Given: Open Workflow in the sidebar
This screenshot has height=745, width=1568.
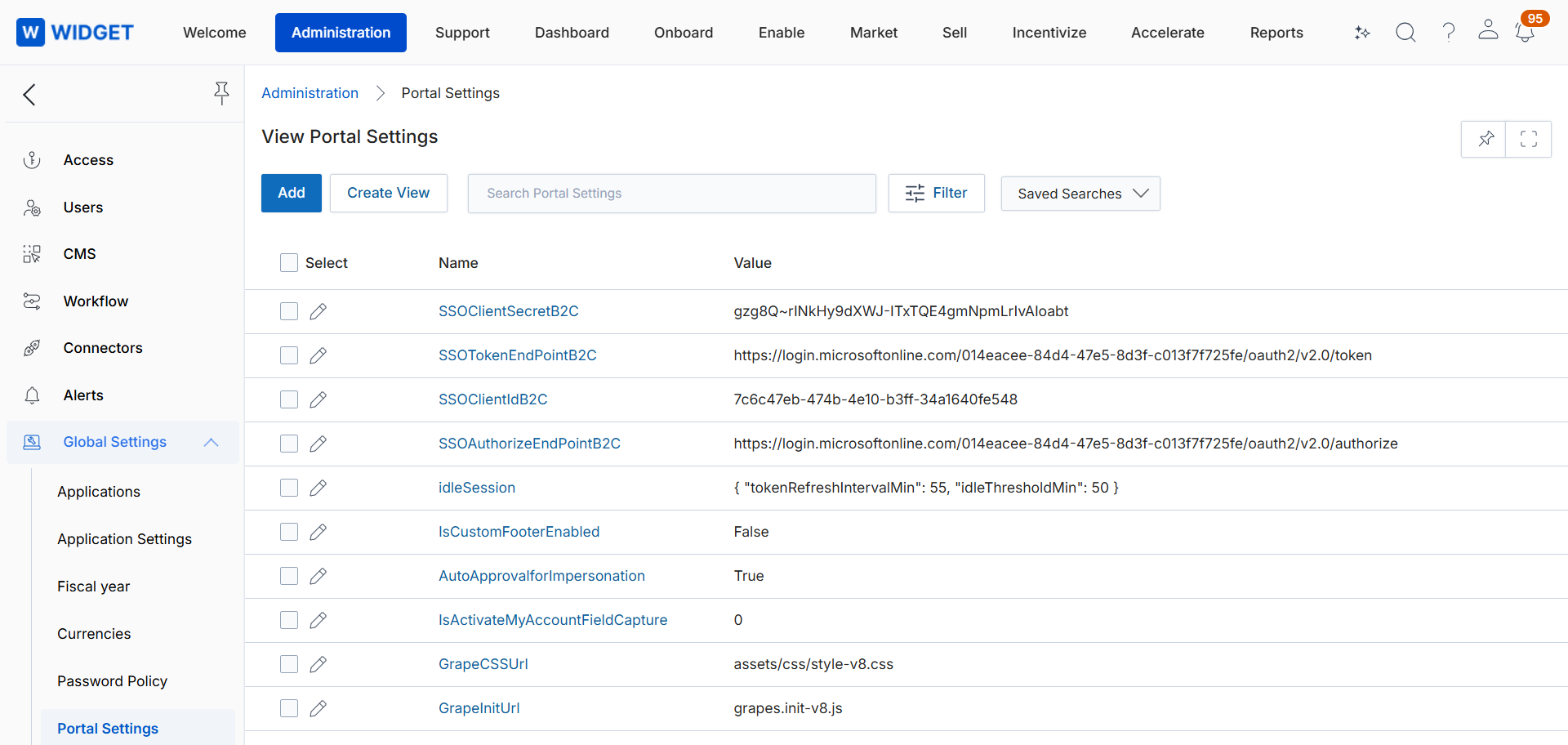Looking at the screenshot, I should click(96, 301).
